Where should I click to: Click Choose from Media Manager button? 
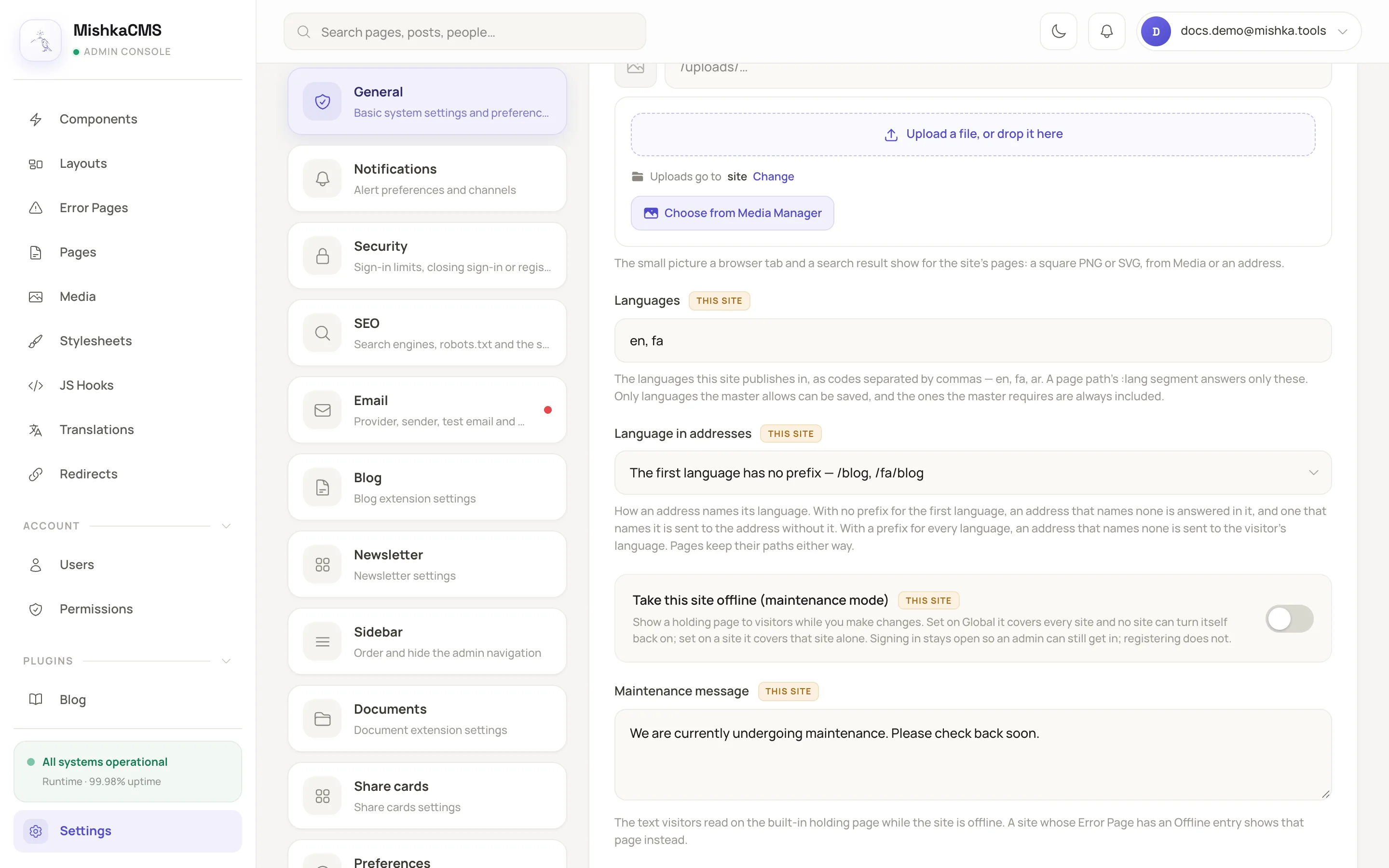[732, 213]
